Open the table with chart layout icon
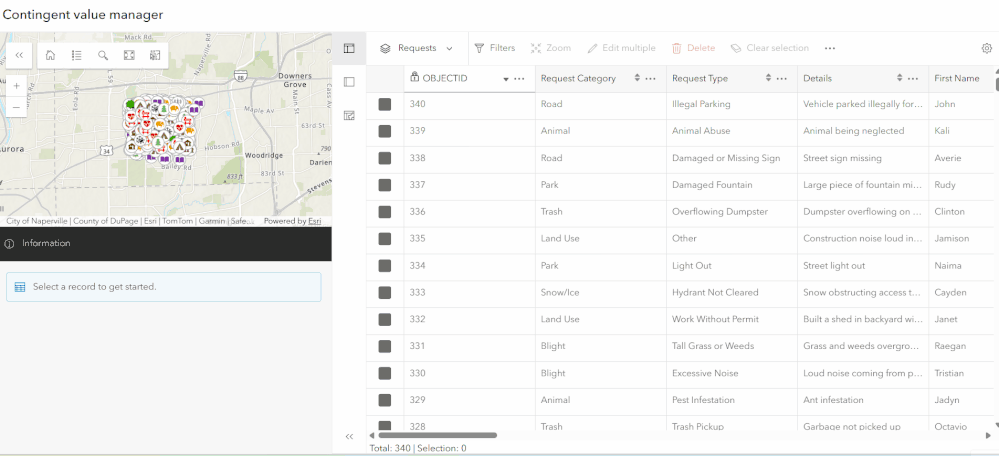Image resolution: width=999 pixels, height=456 pixels. point(349,115)
